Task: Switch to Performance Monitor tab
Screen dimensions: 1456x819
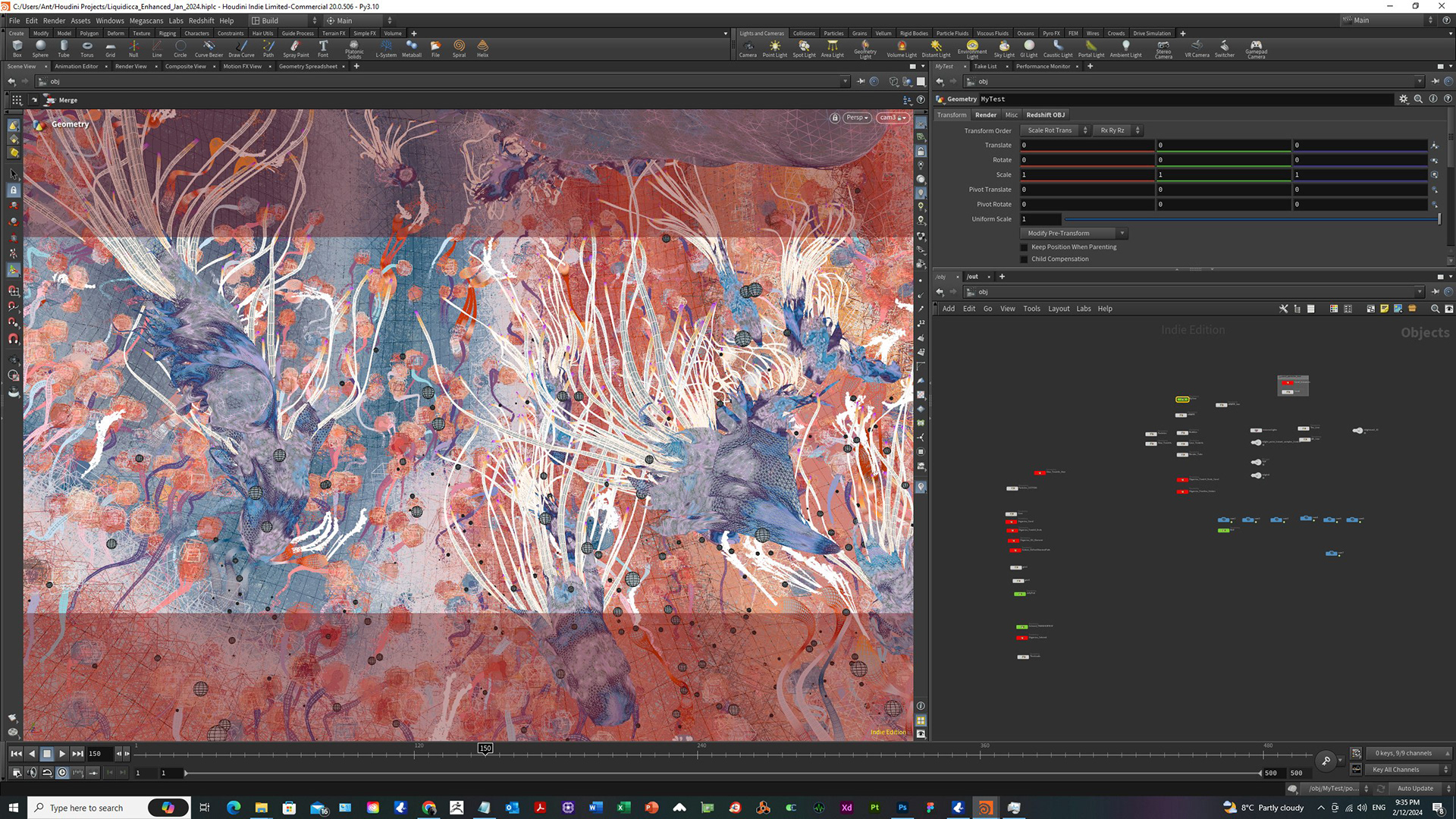Action: (1043, 66)
